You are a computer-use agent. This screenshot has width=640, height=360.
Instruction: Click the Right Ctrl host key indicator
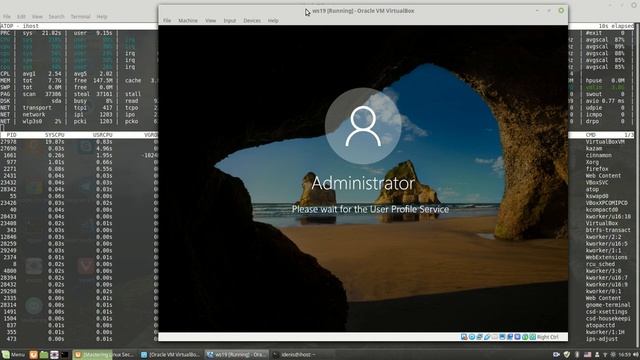548,337
